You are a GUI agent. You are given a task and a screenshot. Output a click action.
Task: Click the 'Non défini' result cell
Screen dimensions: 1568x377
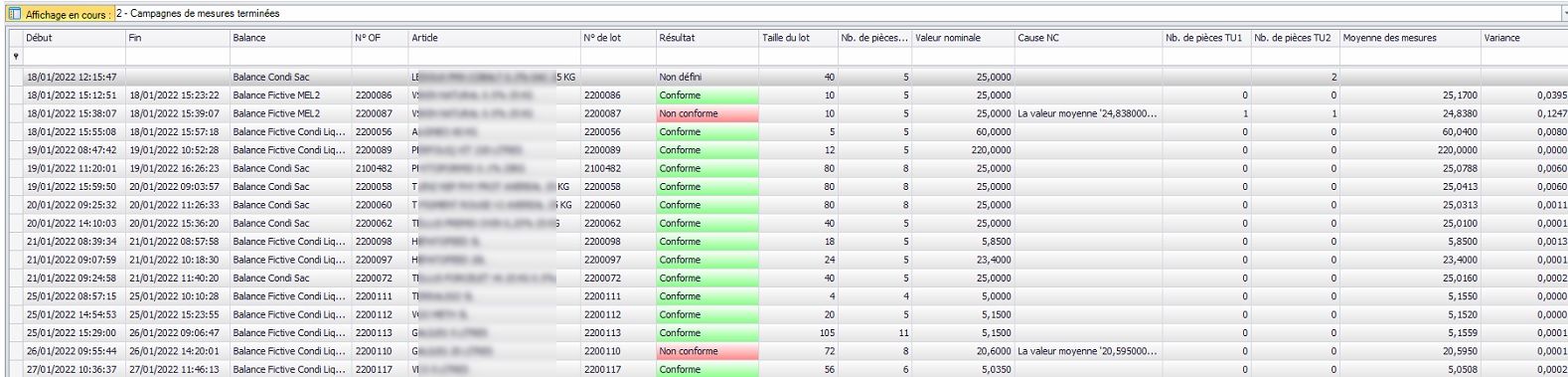click(707, 77)
